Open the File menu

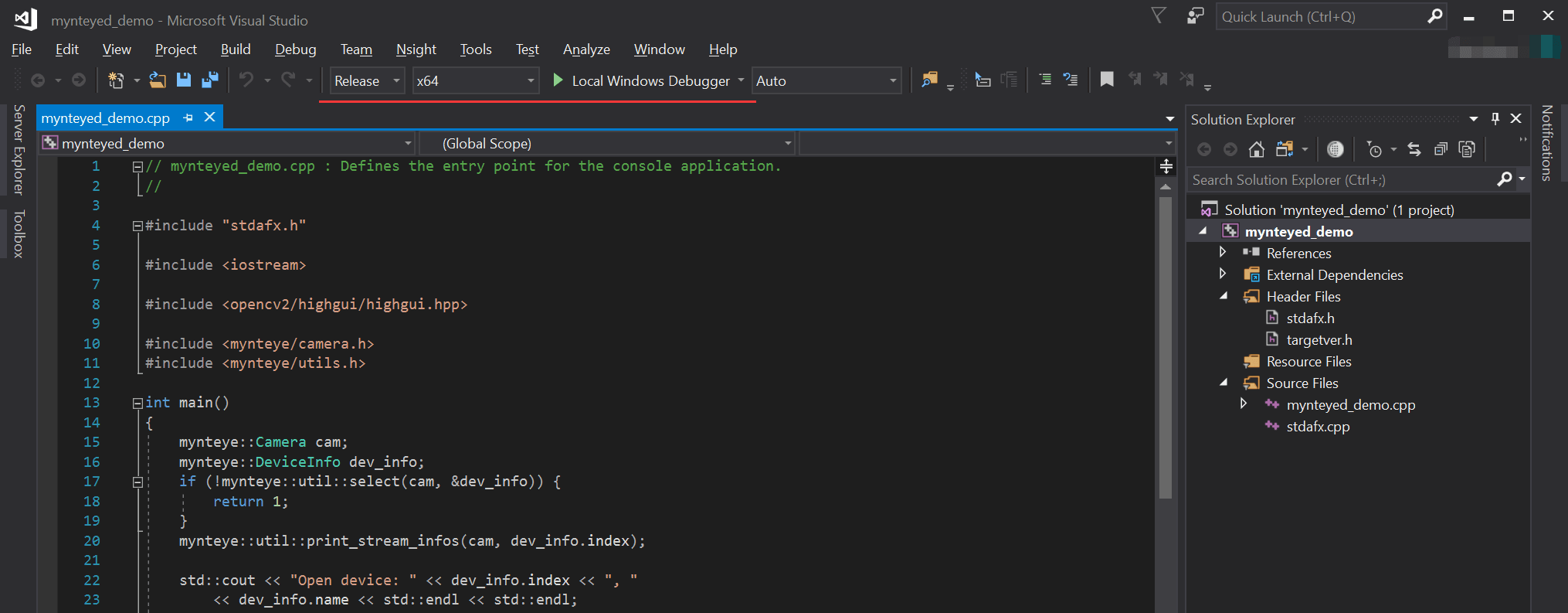click(x=22, y=49)
